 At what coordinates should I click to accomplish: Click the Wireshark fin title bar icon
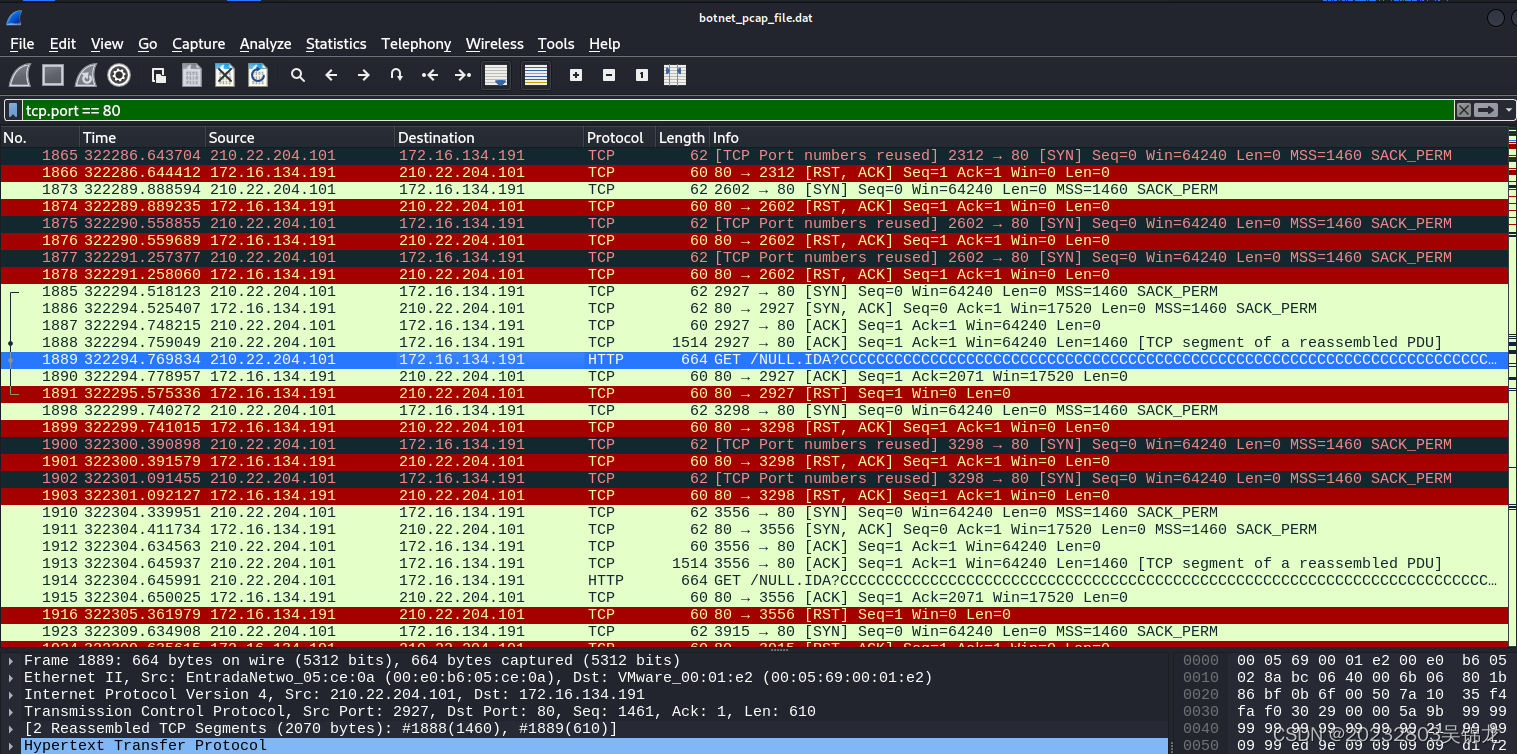pyautogui.click(x=12, y=18)
